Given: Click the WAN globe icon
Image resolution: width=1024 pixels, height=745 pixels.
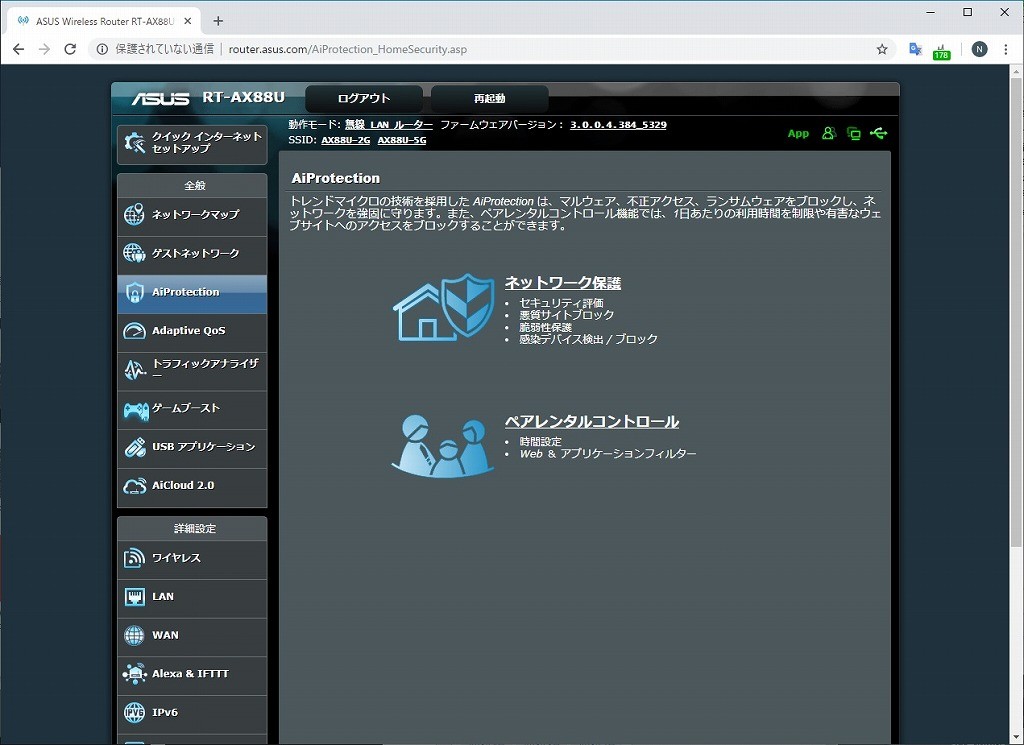Looking at the screenshot, I should coord(134,635).
